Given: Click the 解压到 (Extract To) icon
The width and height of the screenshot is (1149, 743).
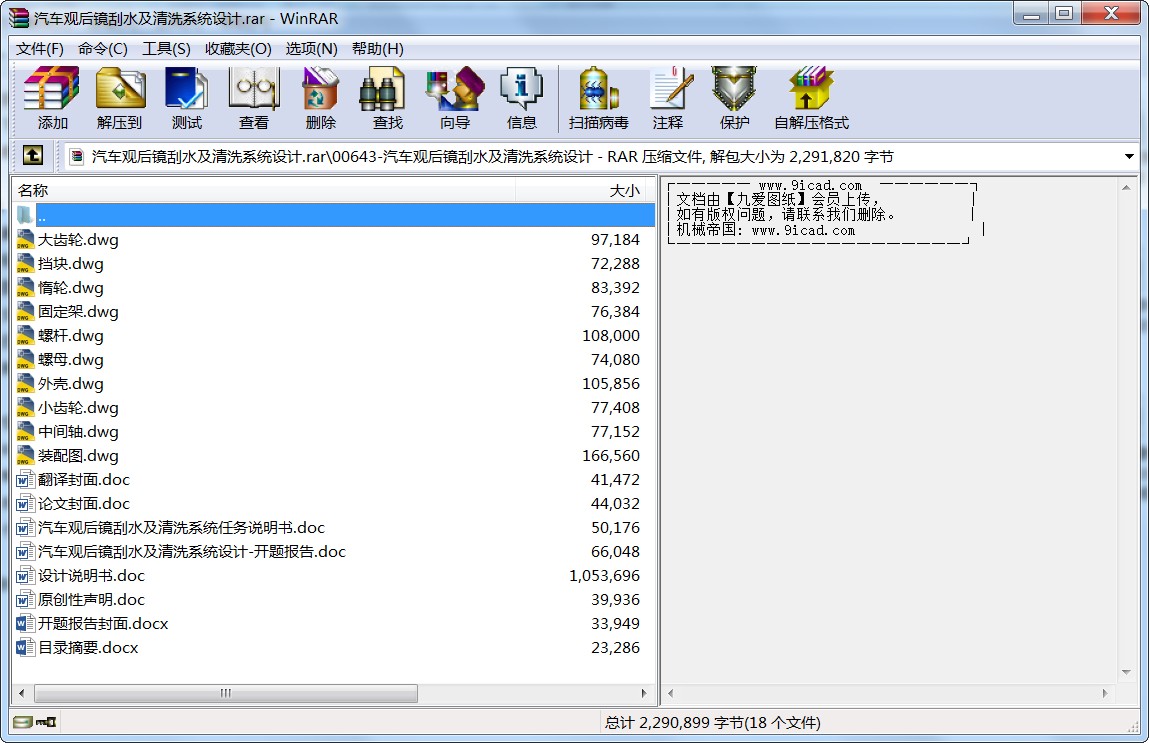Looking at the screenshot, I should (x=119, y=98).
